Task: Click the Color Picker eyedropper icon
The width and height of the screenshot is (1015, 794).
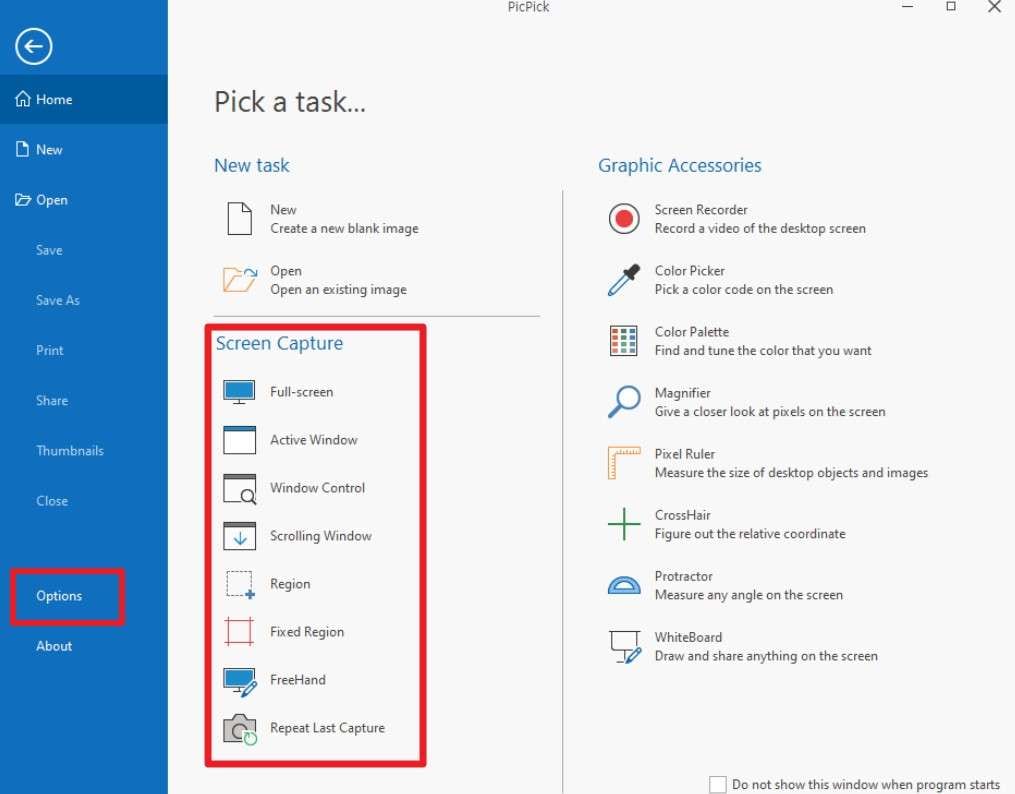Action: point(624,280)
